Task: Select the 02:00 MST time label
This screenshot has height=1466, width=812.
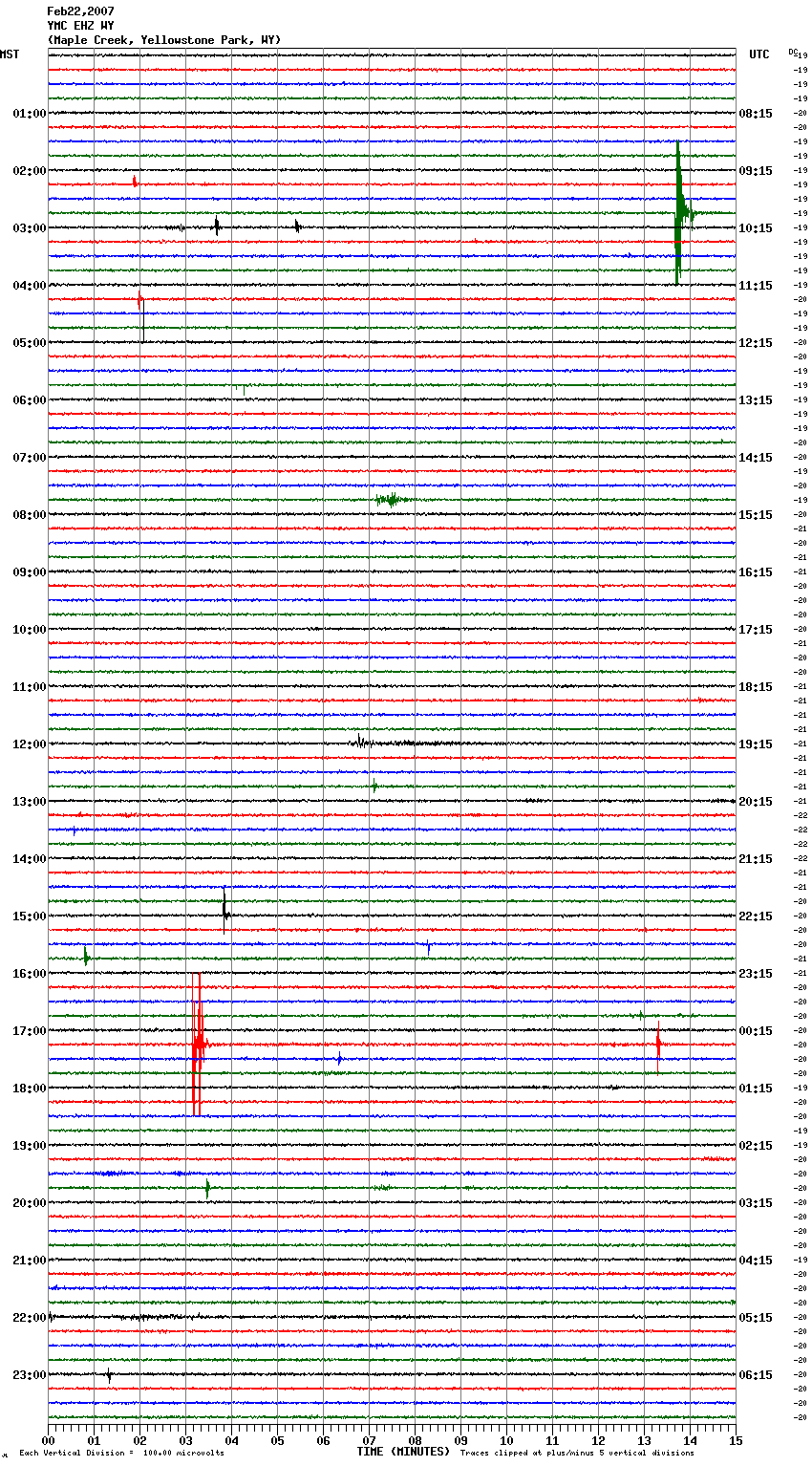Action: 29,171
